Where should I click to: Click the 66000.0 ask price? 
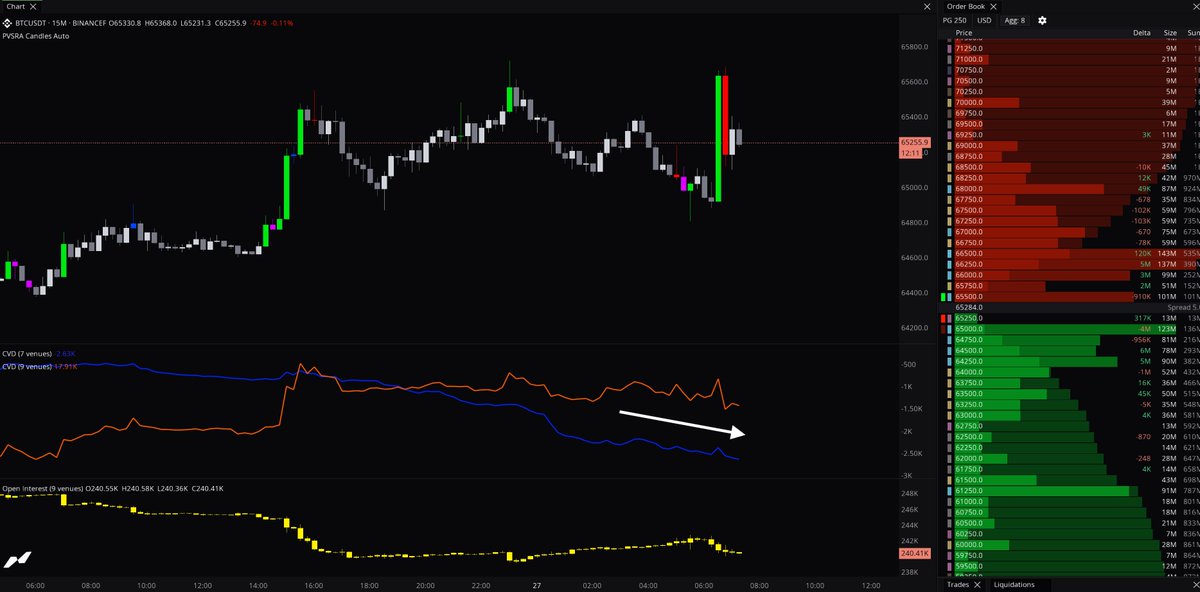[969, 275]
